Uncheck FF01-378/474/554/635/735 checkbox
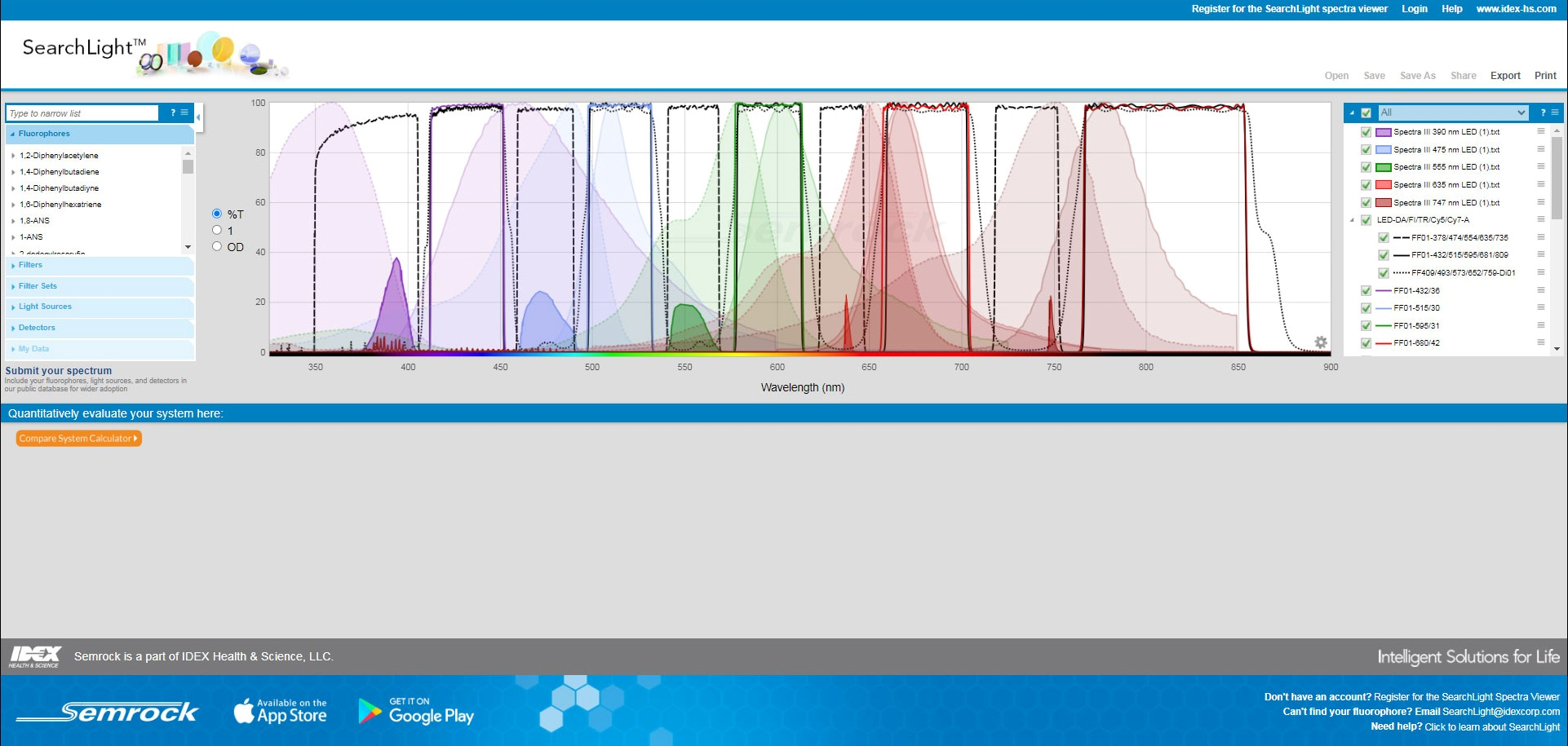The width and height of the screenshot is (1568, 746). click(1384, 238)
